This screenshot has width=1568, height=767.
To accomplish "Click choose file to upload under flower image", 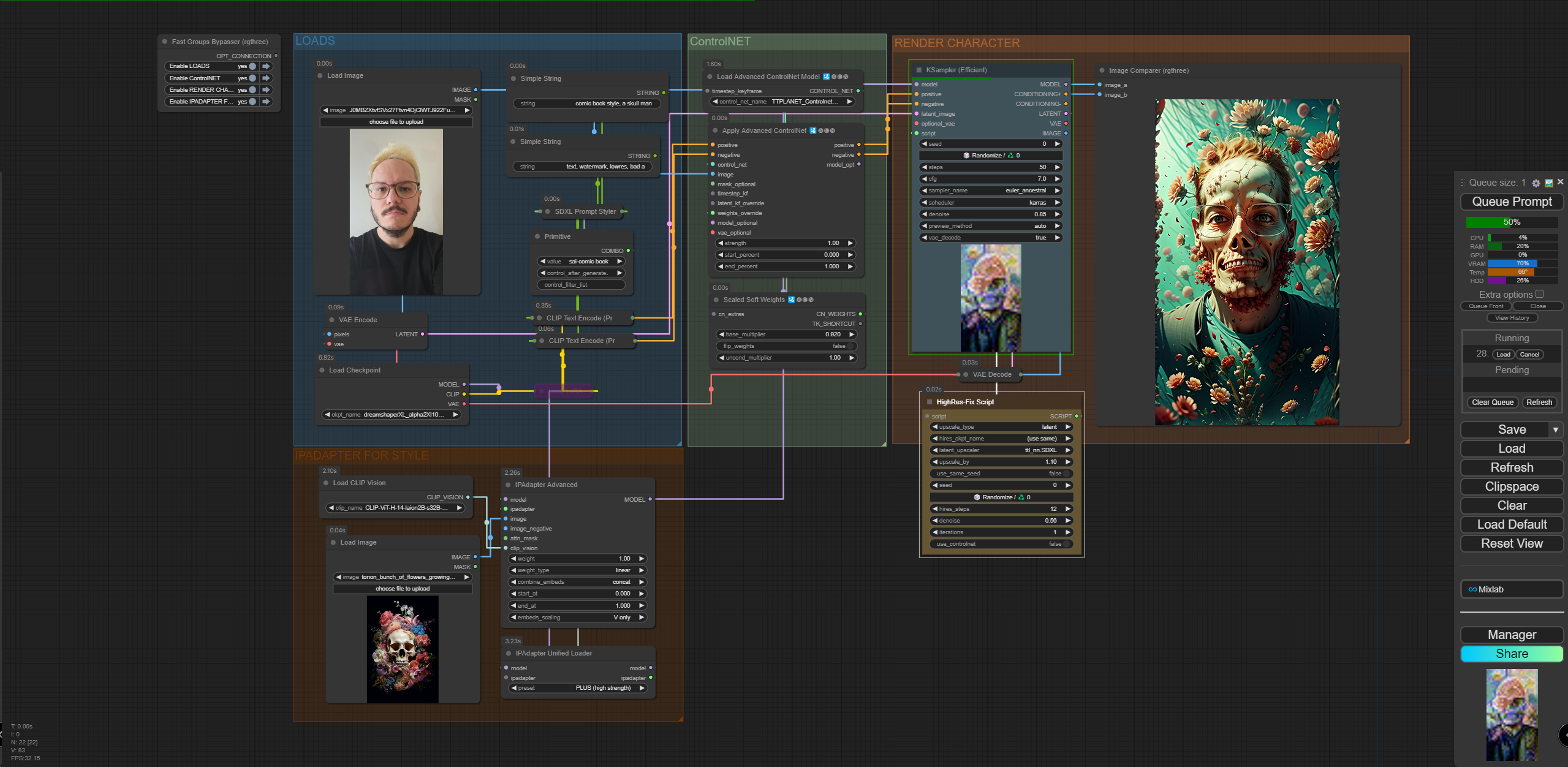I will point(403,589).
